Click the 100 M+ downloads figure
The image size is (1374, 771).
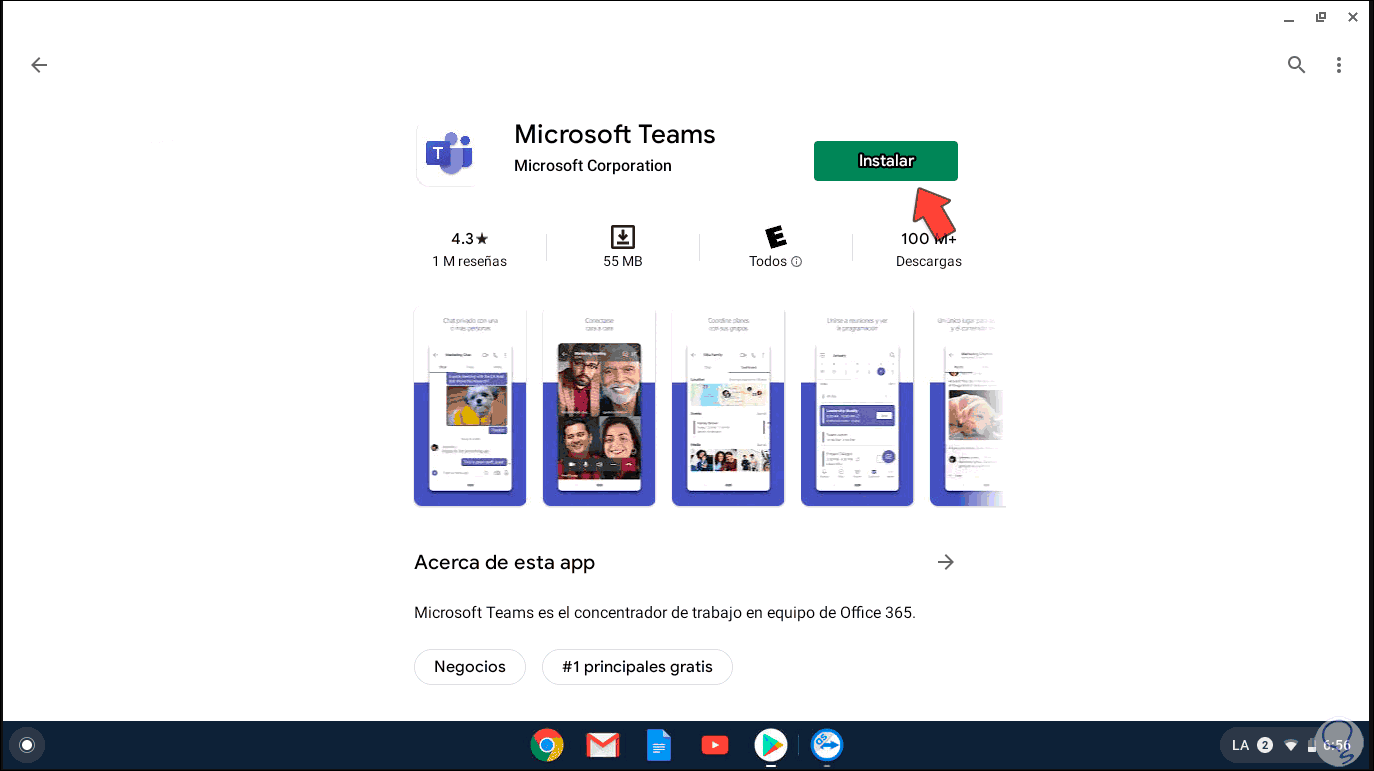pos(929,239)
